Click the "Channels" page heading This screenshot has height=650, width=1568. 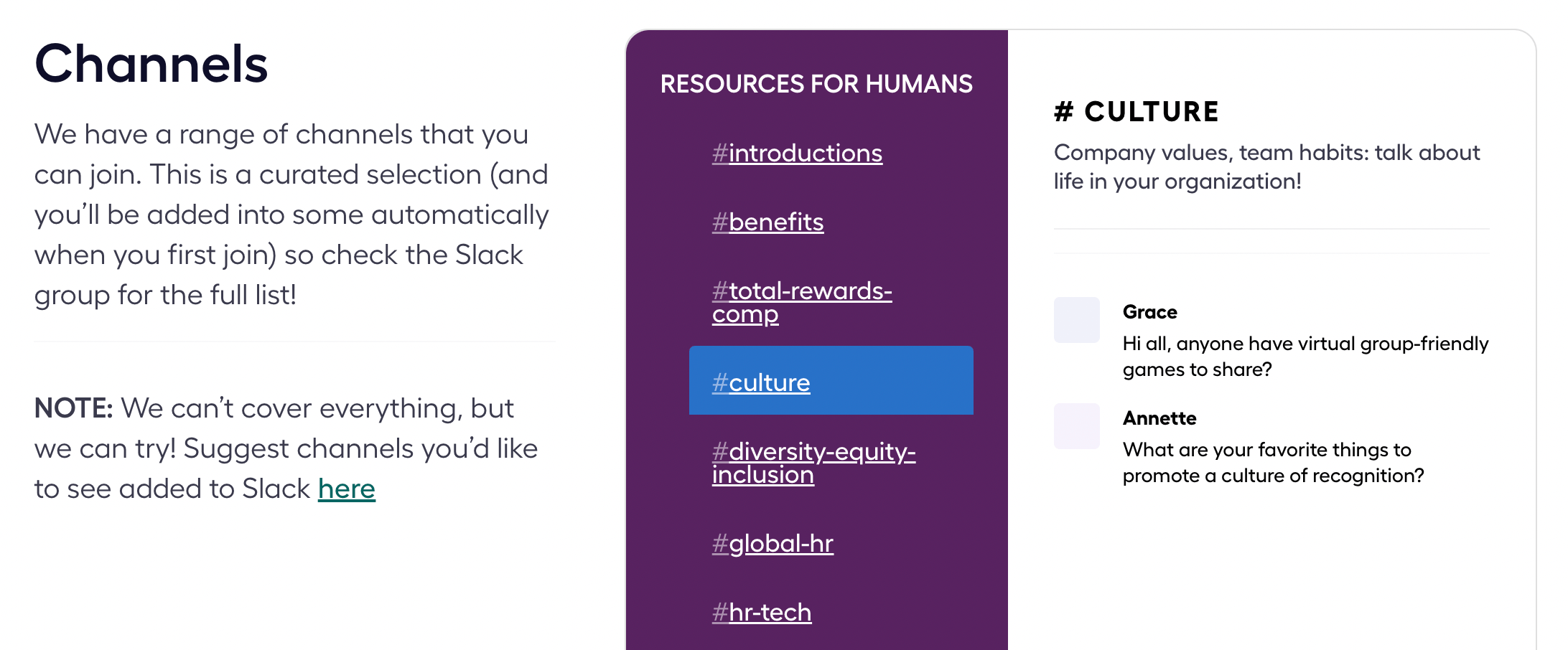click(151, 64)
